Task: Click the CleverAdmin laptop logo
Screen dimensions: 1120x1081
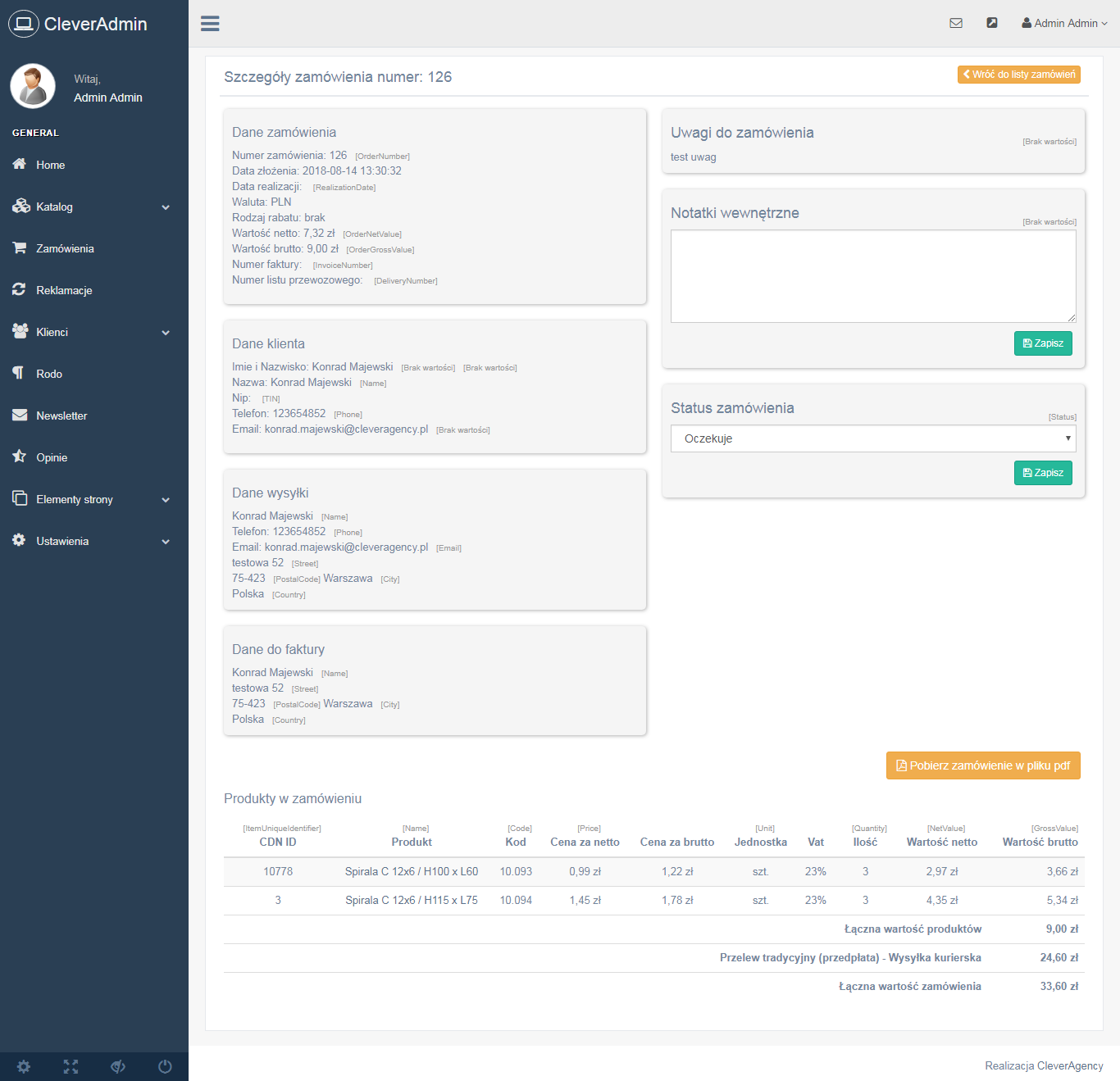Action: (x=24, y=24)
